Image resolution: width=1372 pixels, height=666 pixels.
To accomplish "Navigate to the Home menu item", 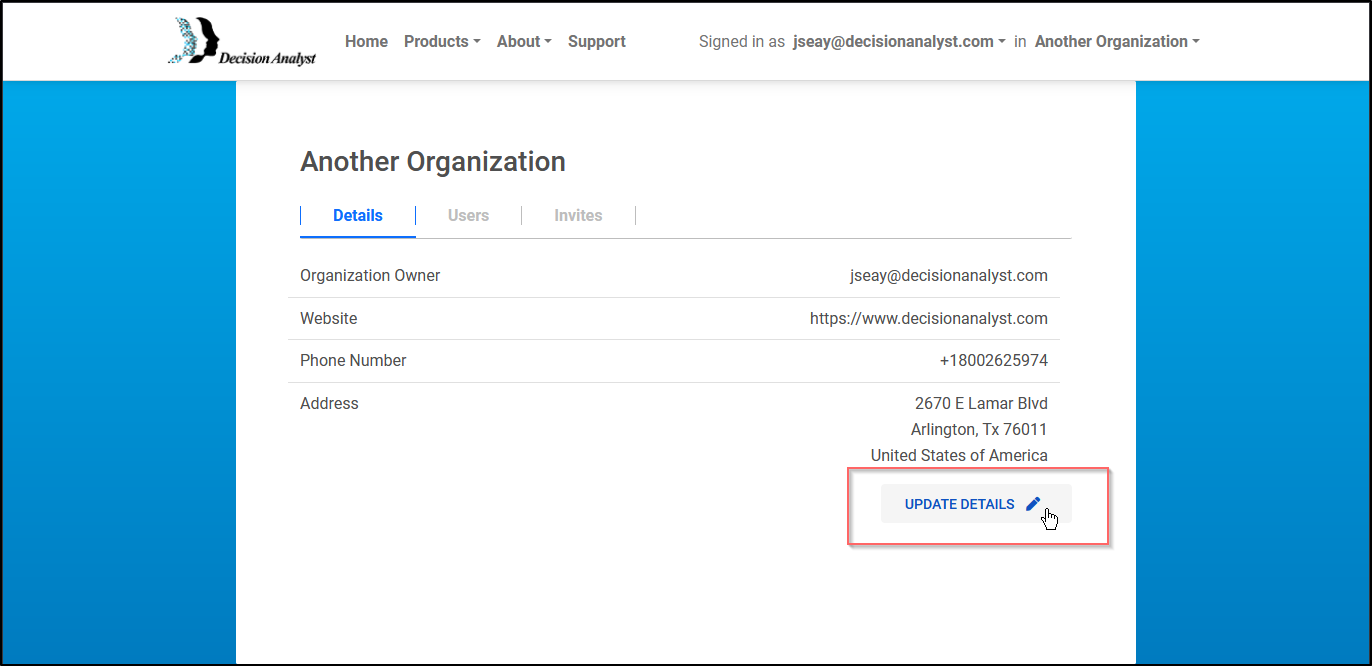I will [x=366, y=41].
